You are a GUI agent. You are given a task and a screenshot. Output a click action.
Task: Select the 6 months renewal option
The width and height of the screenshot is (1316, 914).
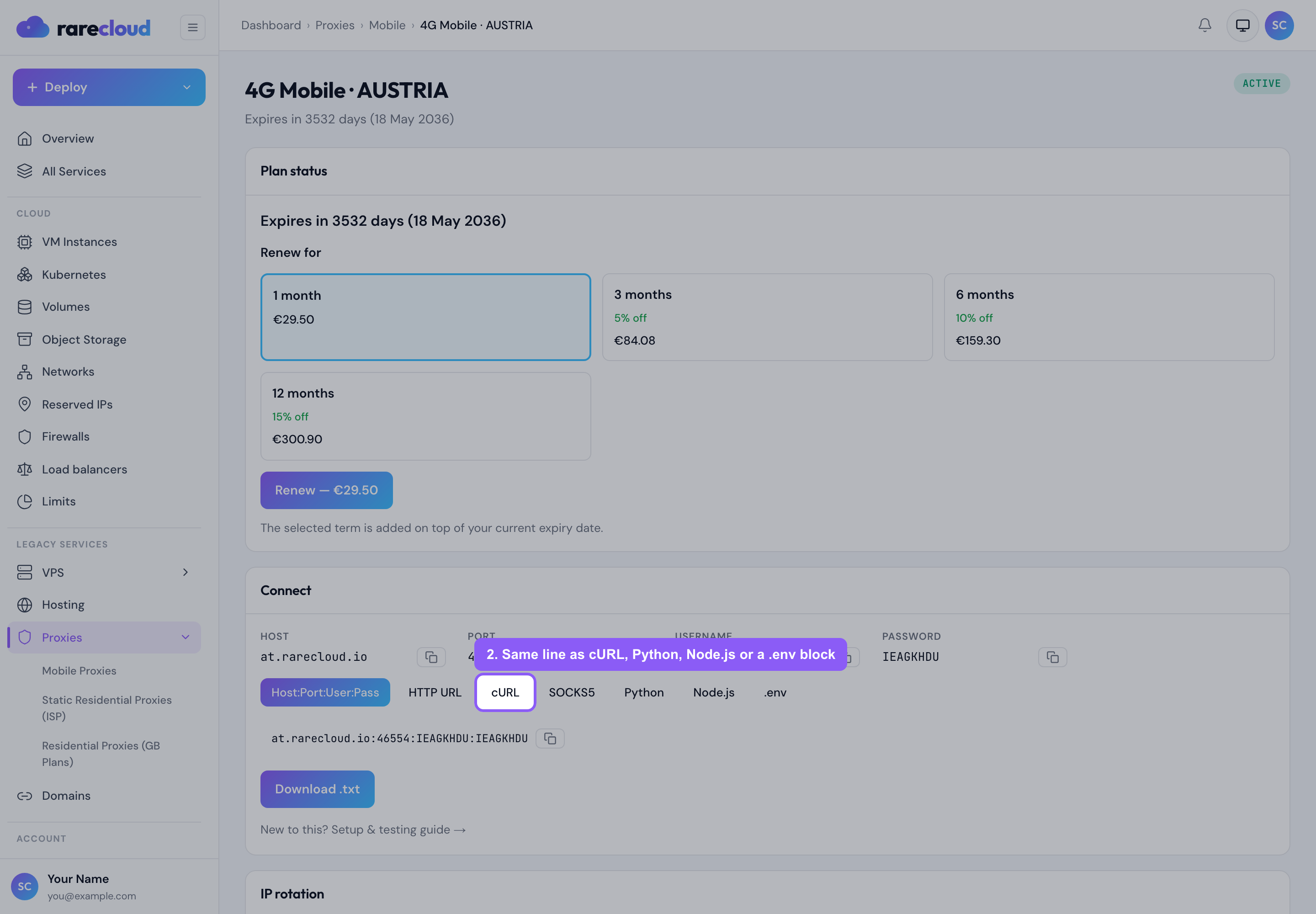click(1109, 317)
